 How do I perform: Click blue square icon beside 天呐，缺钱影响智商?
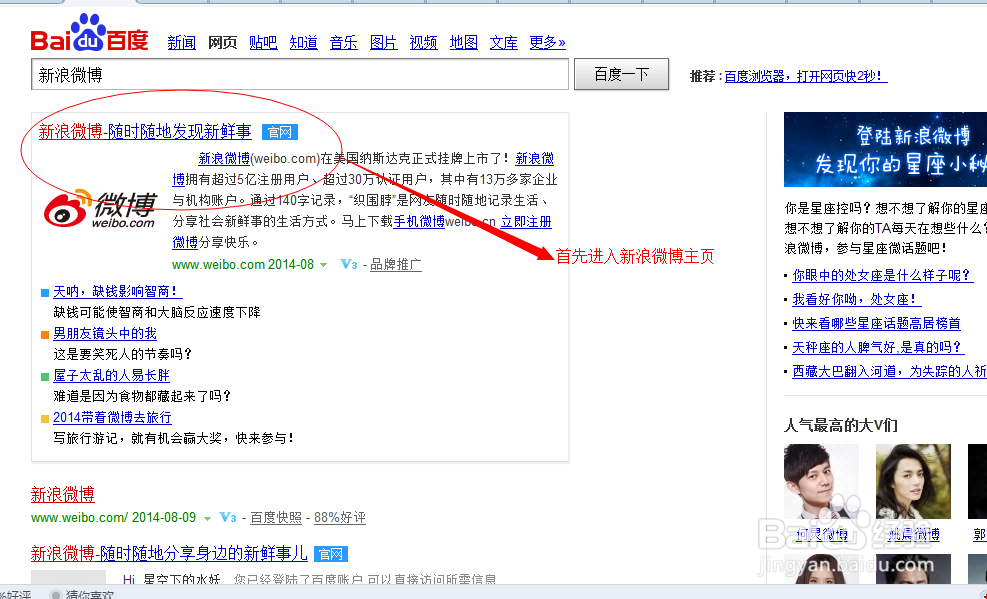tap(45, 293)
